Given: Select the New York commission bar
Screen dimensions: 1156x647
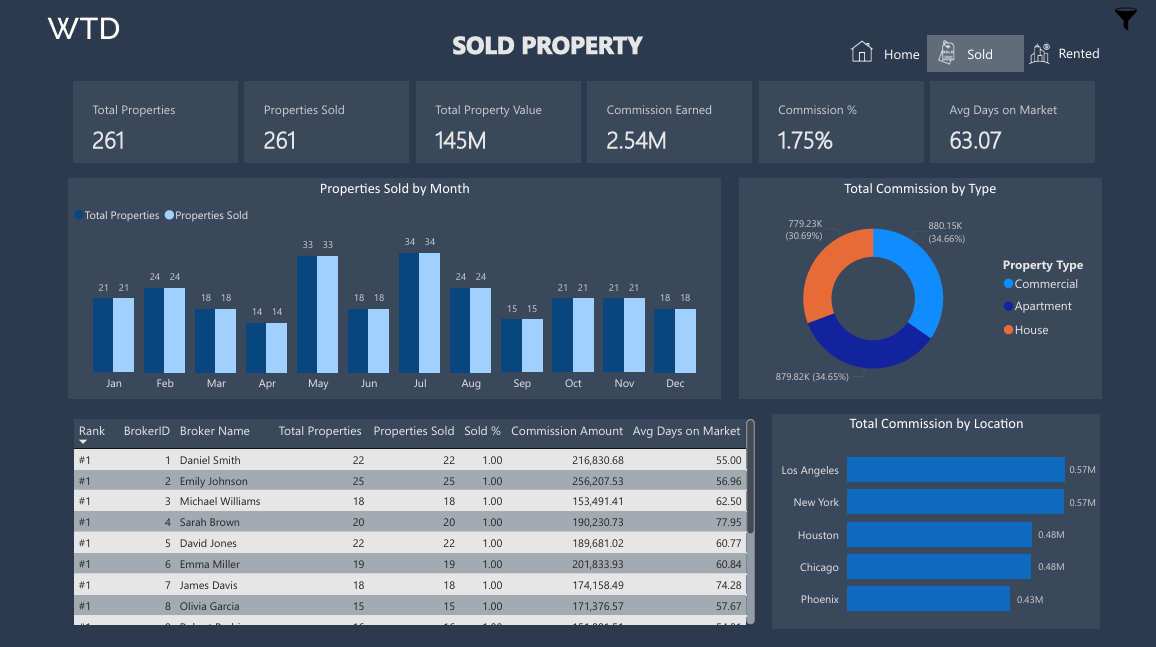Looking at the screenshot, I should [955, 502].
